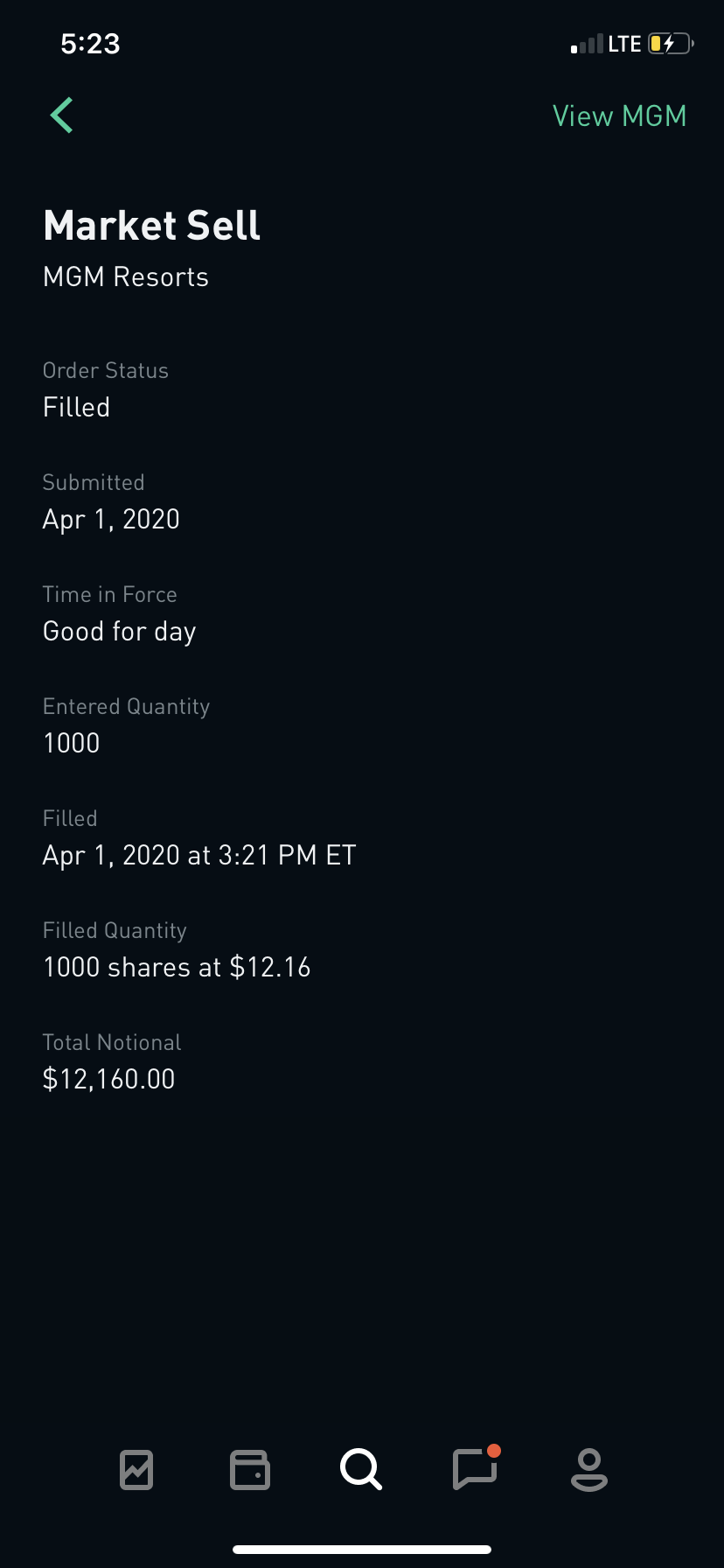Open the wallet tab icon
The height and width of the screenshot is (1568, 724).
click(249, 1470)
